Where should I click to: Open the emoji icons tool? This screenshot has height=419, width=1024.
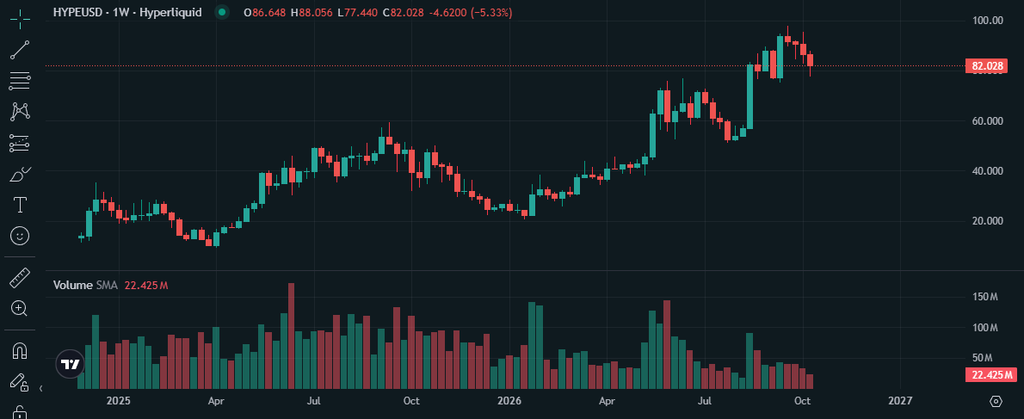20,236
